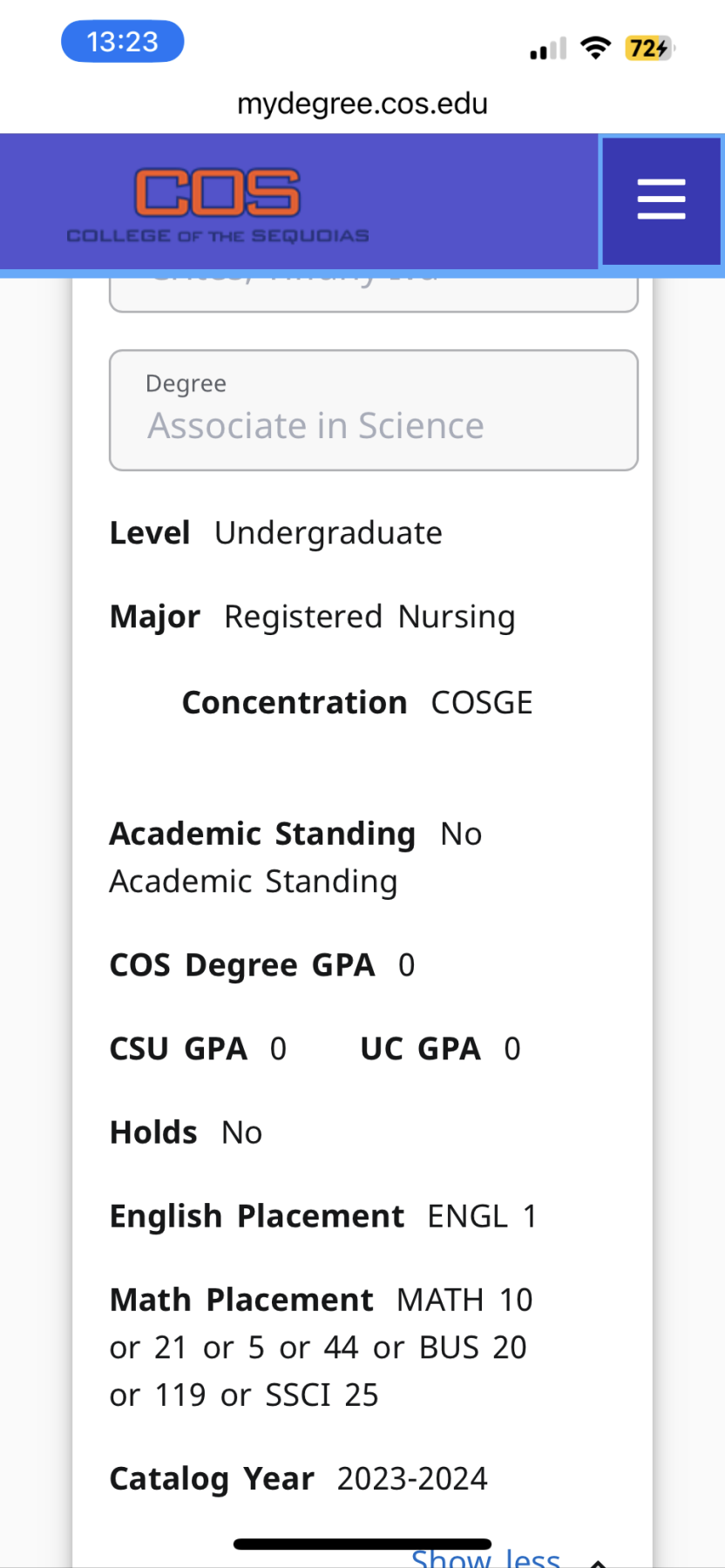The width and height of the screenshot is (725, 1568).
Task: Tap the battery level indicator
Action: [x=649, y=48]
